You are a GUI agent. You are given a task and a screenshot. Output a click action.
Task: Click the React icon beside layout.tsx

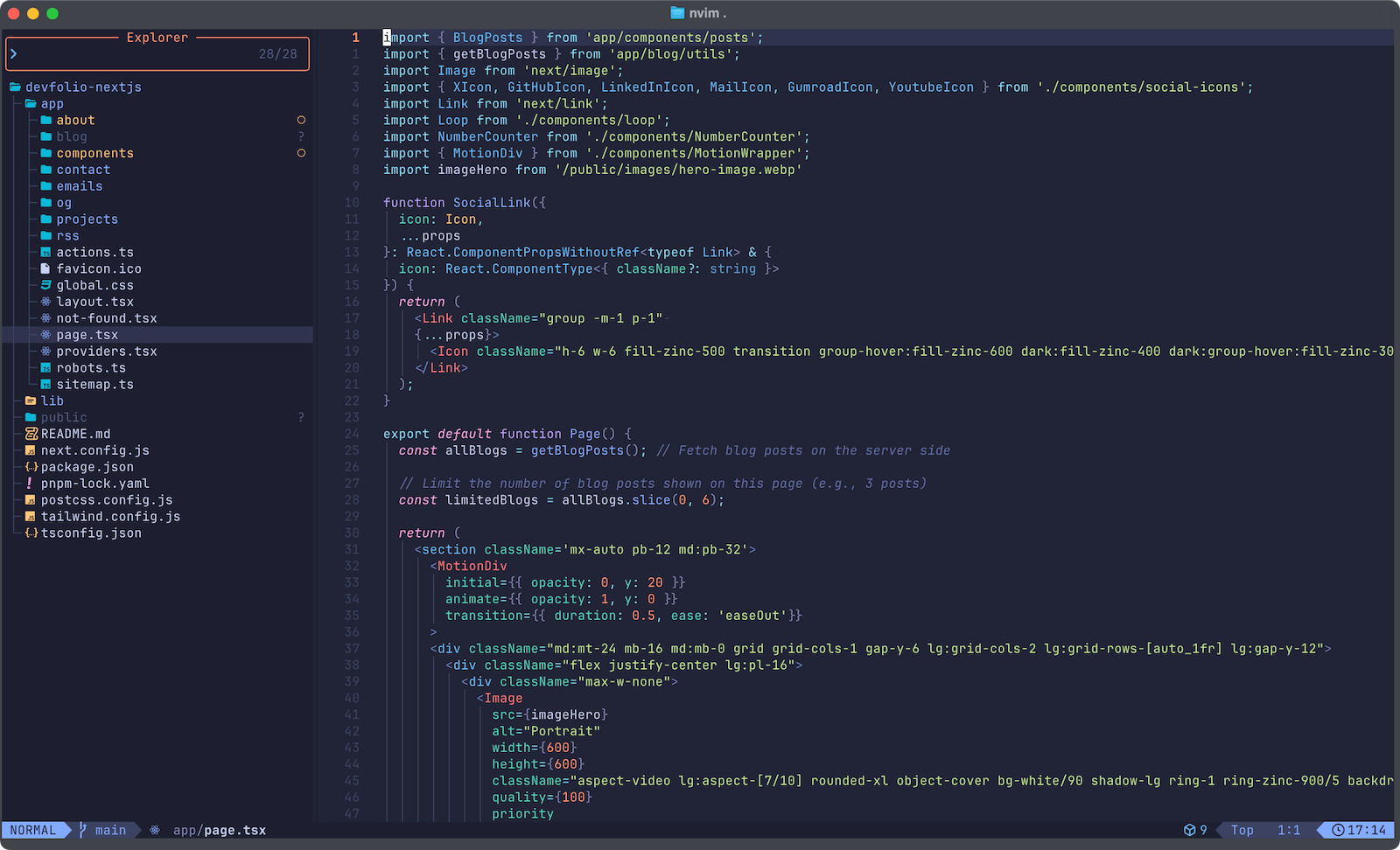click(46, 302)
